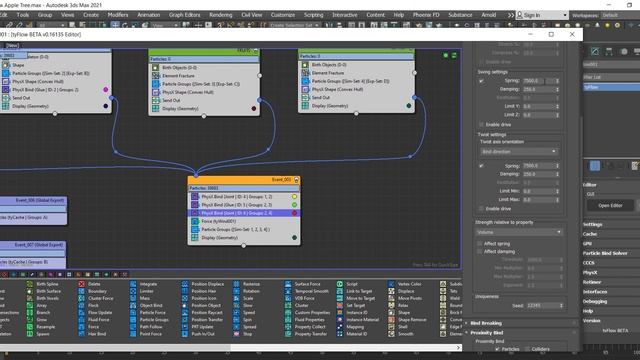Choose the Material ID operator
The height and width of the screenshot is (360, 640).
(353, 334)
